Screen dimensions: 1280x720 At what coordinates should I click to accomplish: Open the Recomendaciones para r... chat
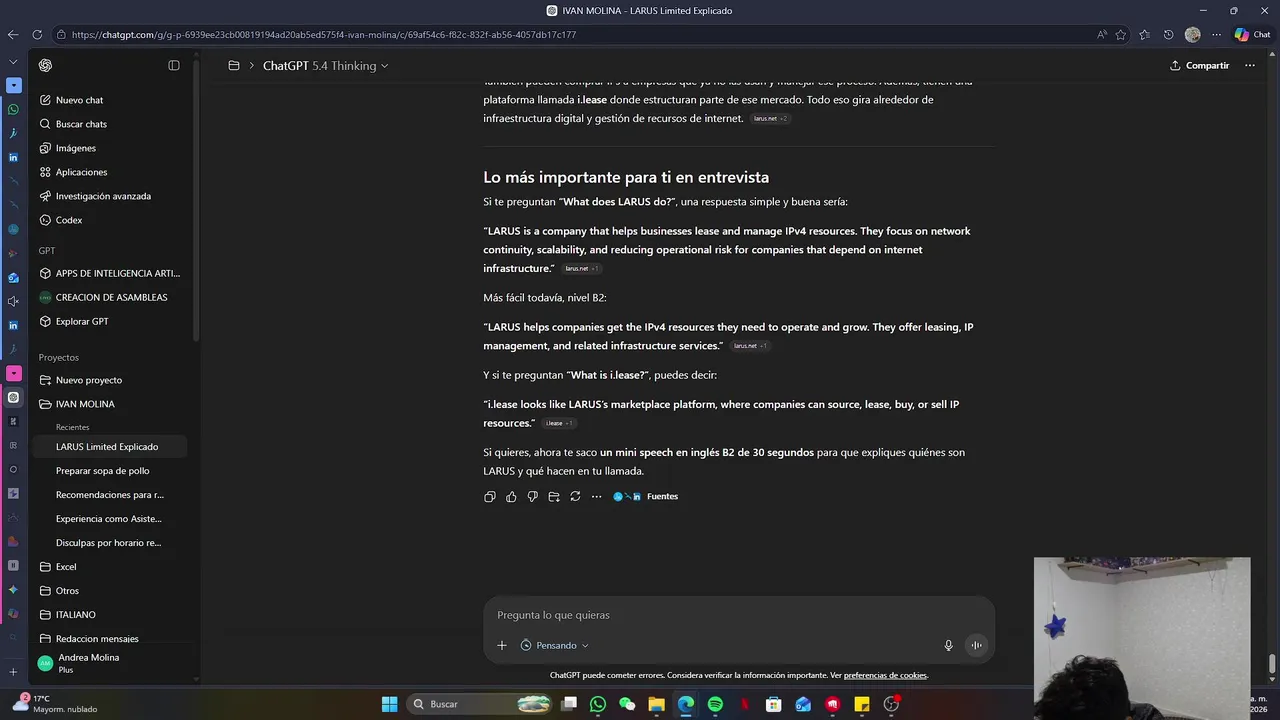(x=112, y=495)
